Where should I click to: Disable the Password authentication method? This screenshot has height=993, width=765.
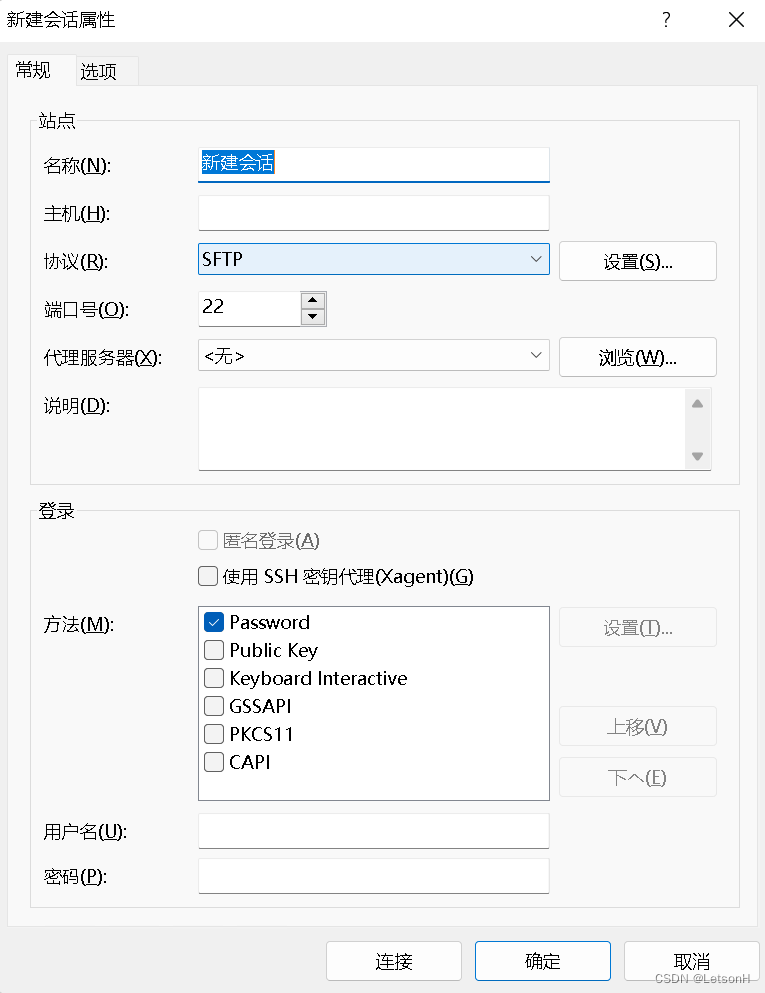pos(214,622)
